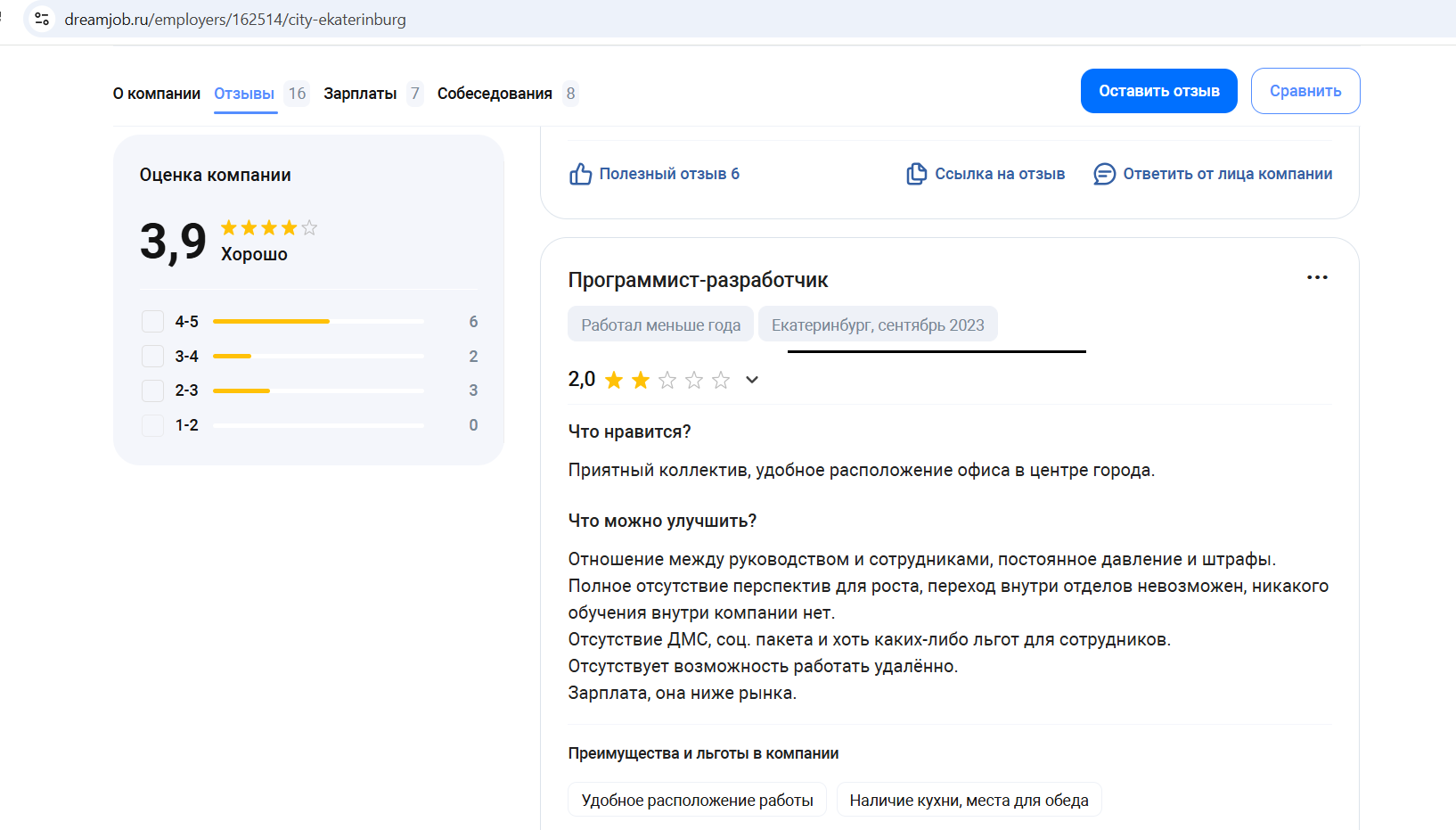Toggle the 2-3 rating filter checkbox
The height and width of the screenshot is (830, 1456).
click(x=153, y=390)
